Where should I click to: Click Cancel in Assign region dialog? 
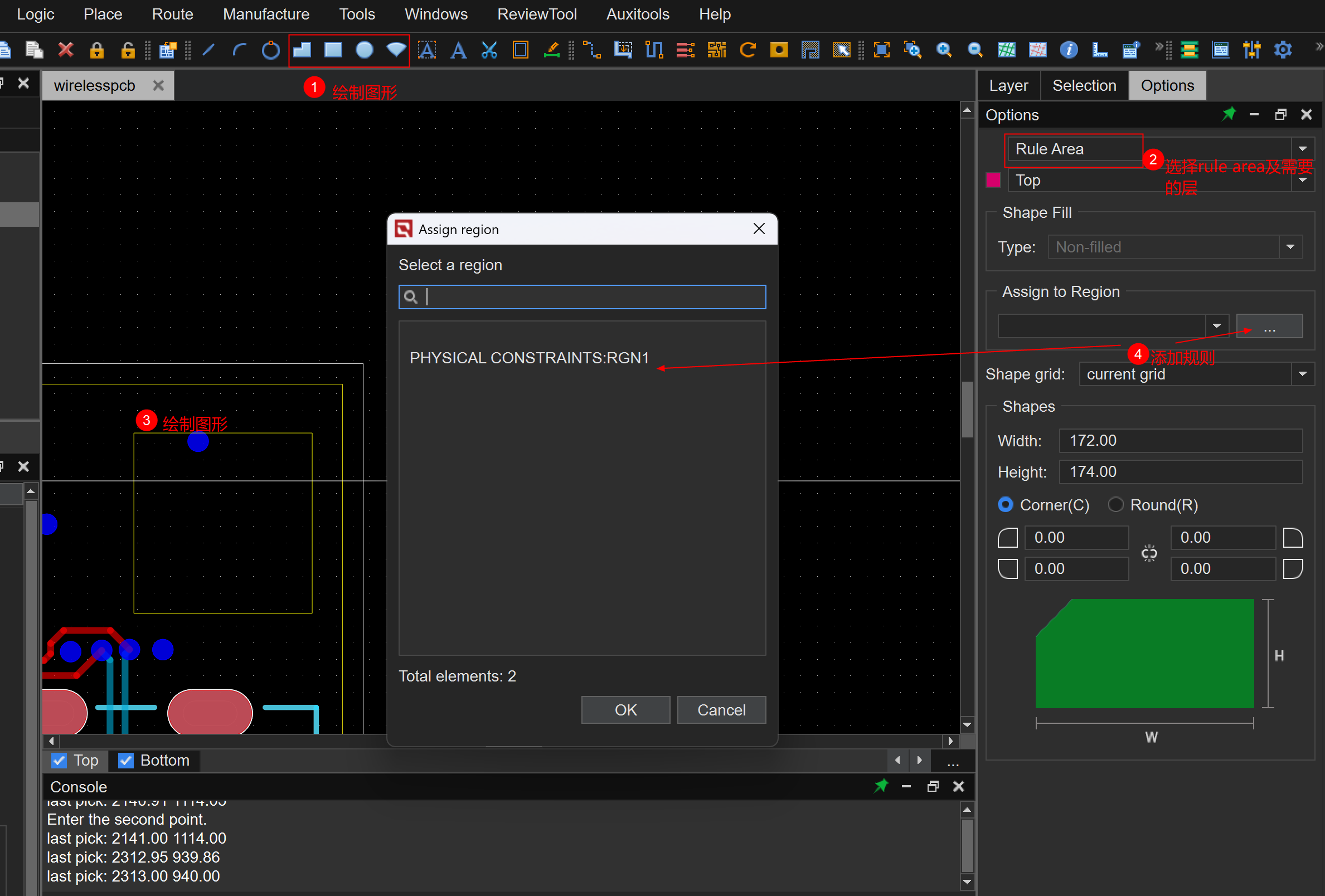721,710
